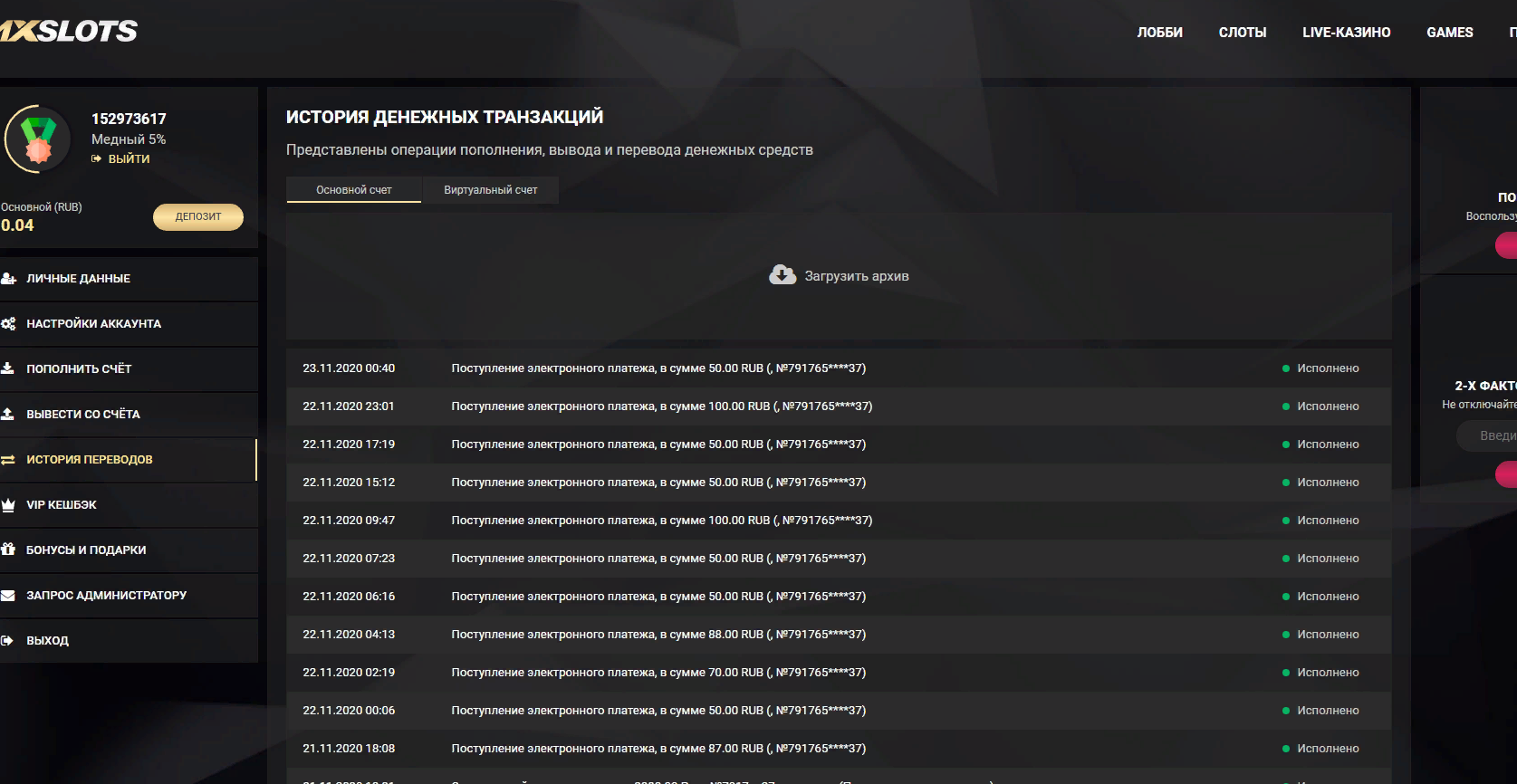Open ЛИЧНЫЕ ДАННЫЕ menu item
This screenshot has height=784, width=1517.
pos(129,279)
